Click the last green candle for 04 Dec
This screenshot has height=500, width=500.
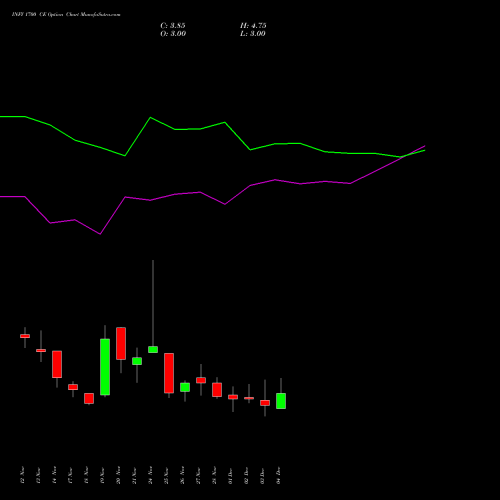tap(281, 401)
